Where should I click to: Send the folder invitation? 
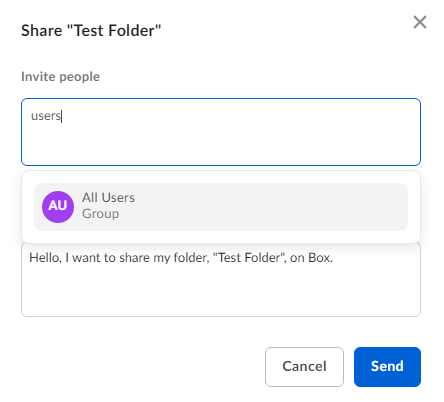tap(387, 367)
